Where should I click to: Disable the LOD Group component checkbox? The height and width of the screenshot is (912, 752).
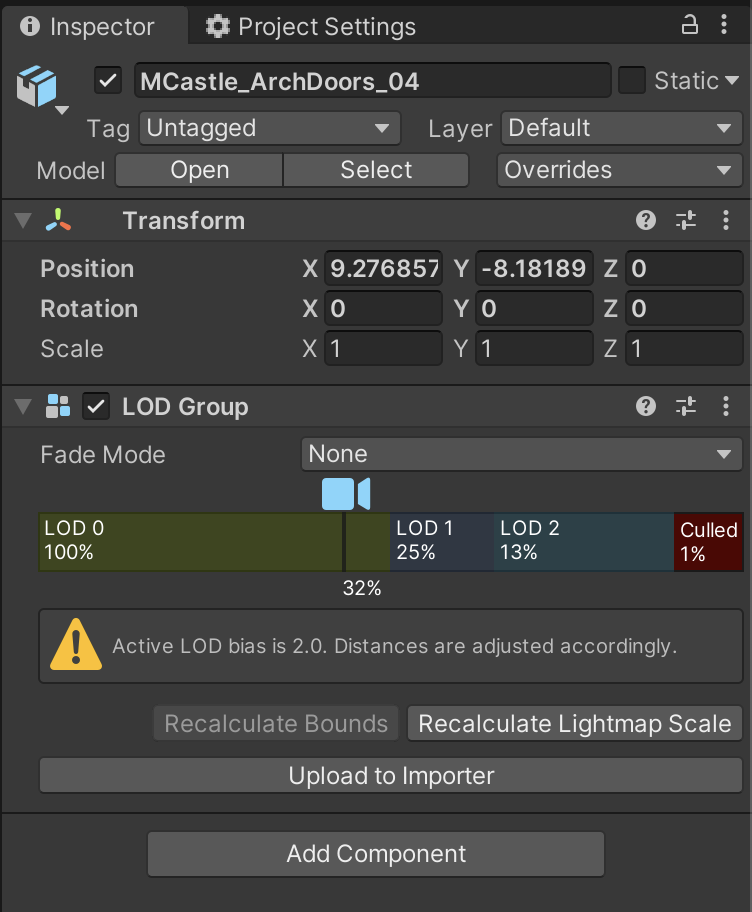click(97, 406)
